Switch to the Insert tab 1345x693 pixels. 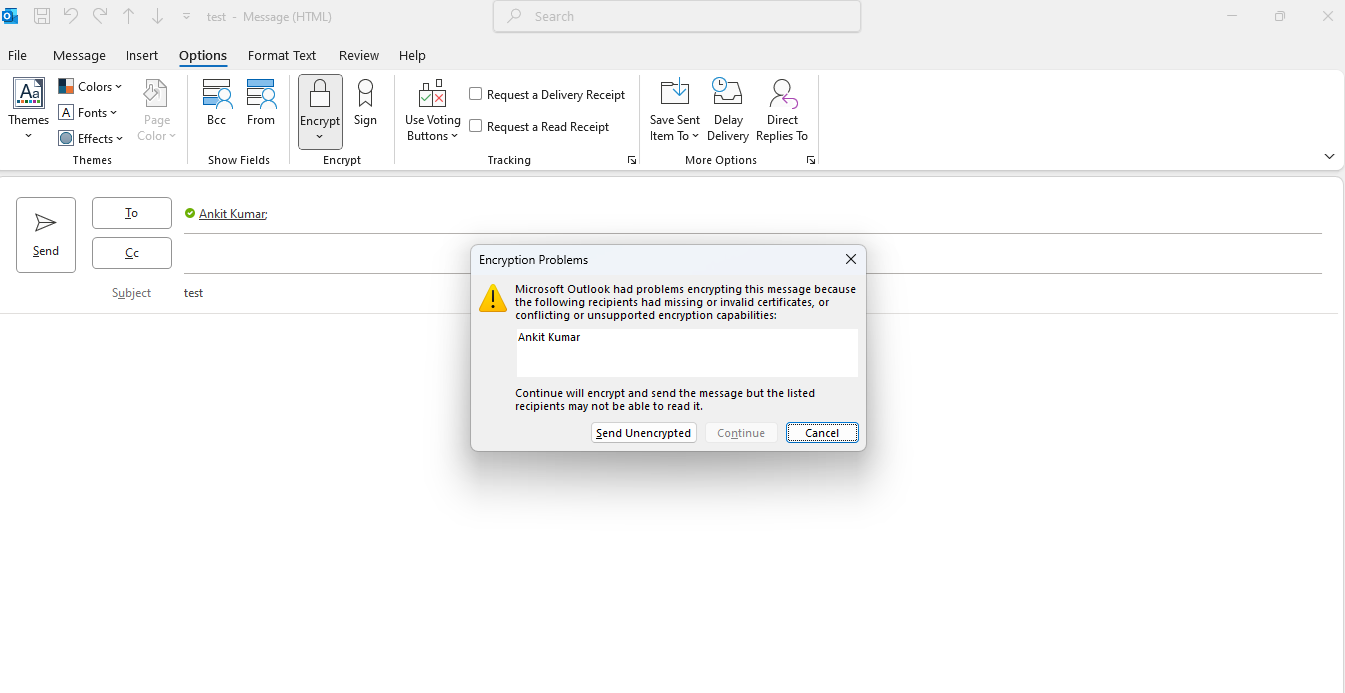142,55
